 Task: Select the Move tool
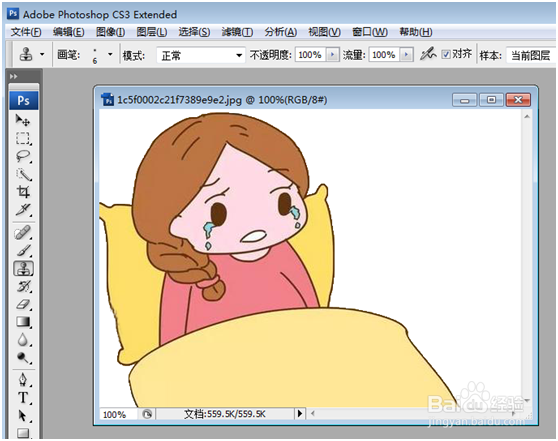(23, 120)
